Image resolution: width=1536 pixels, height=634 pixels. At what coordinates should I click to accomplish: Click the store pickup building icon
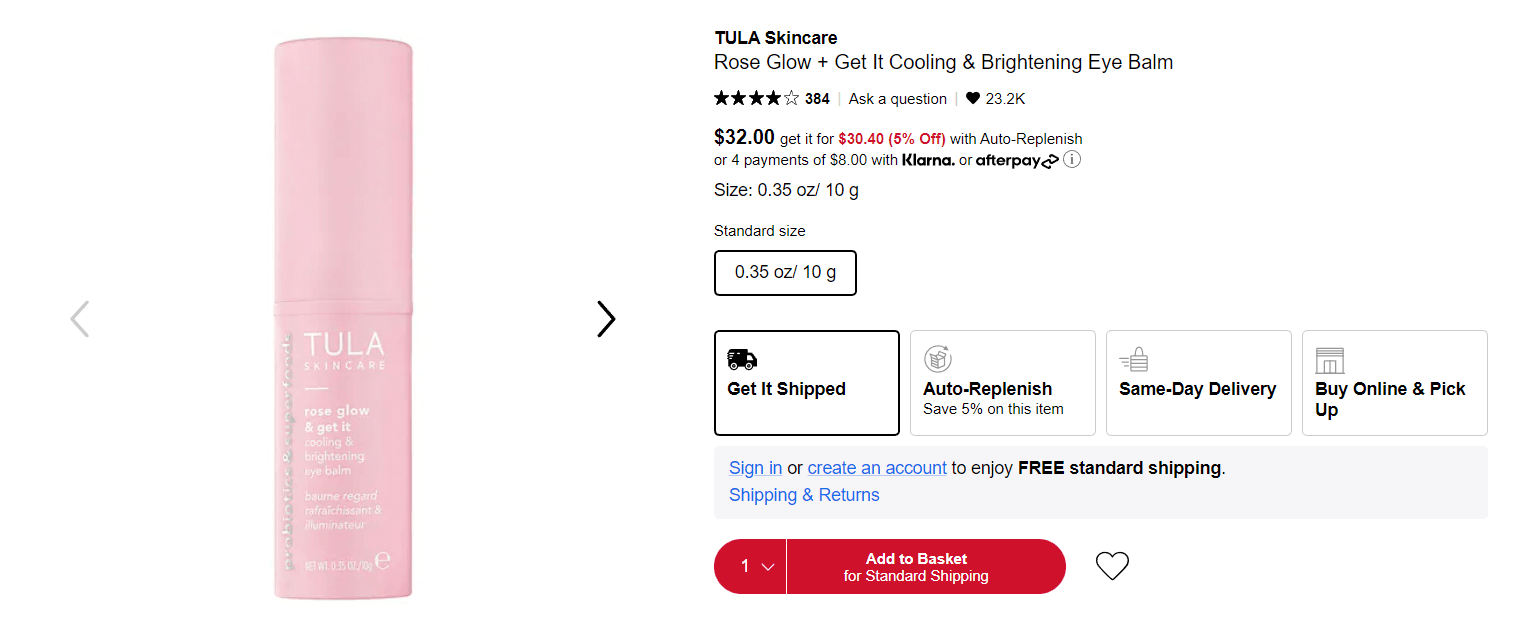1330,360
